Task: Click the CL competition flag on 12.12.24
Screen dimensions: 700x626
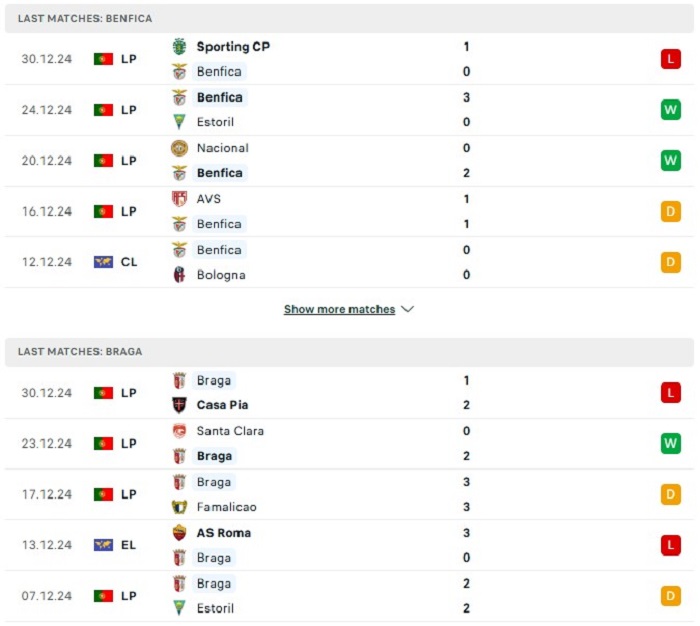Action: [103, 262]
